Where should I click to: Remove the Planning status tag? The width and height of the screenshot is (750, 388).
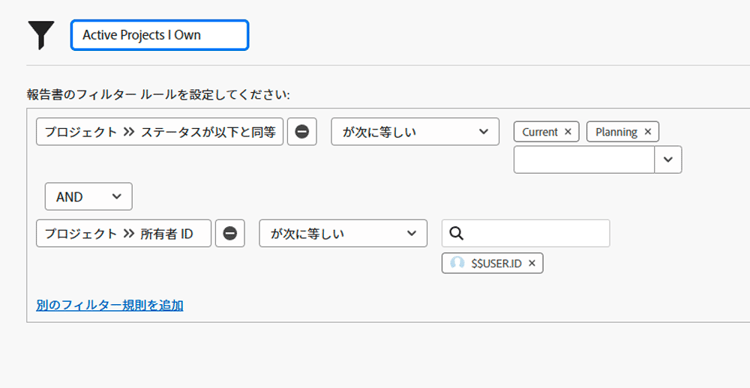coord(648,132)
